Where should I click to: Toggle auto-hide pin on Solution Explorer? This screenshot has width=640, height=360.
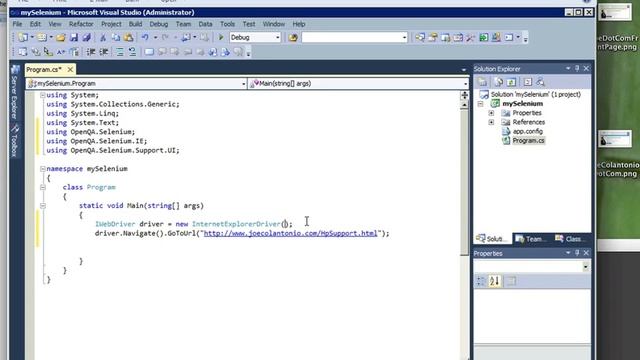point(577,69)
